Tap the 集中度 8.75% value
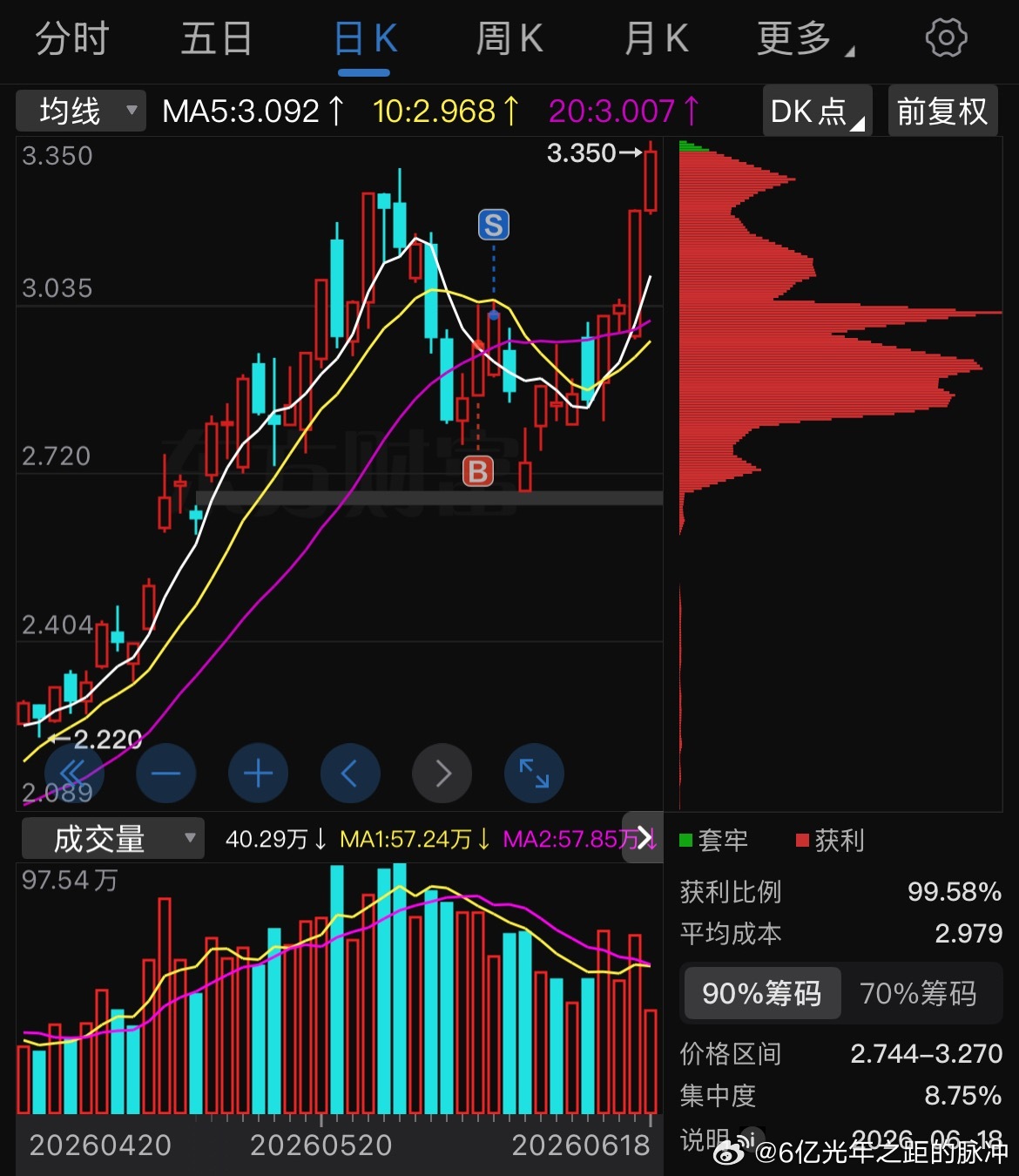 click(x=963, y=1095)
